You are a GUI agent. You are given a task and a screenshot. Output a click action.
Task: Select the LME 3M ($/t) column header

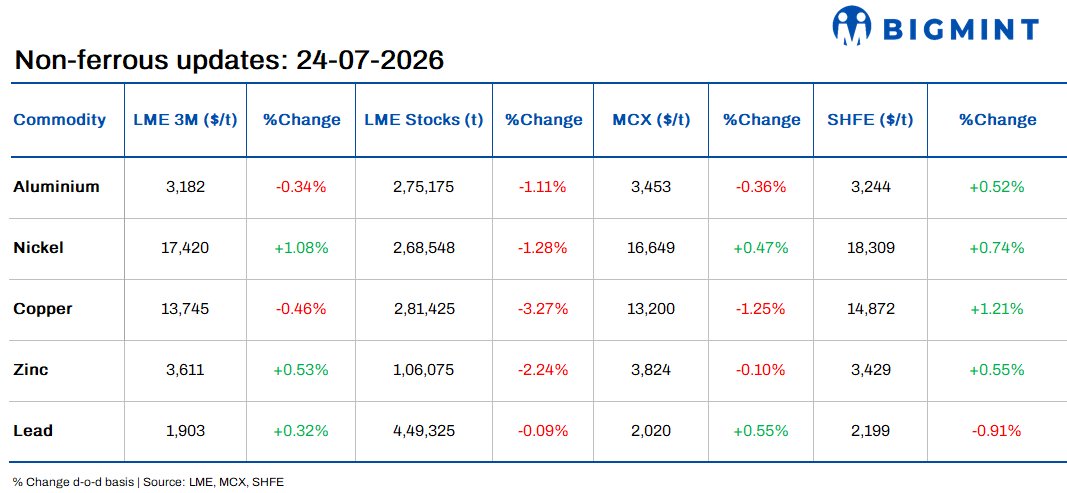click(185, 120)
